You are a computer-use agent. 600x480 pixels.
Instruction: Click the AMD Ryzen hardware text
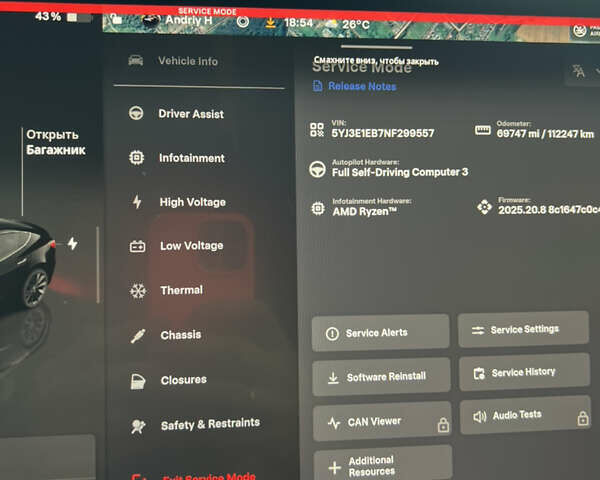[x=364, y=211]
